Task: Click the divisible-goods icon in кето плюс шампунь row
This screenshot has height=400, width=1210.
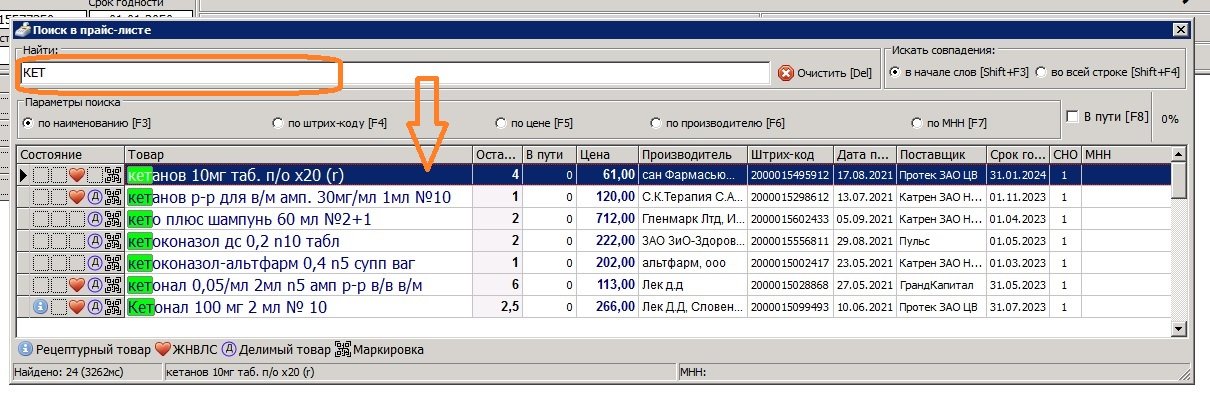Action: pos(95,219)
